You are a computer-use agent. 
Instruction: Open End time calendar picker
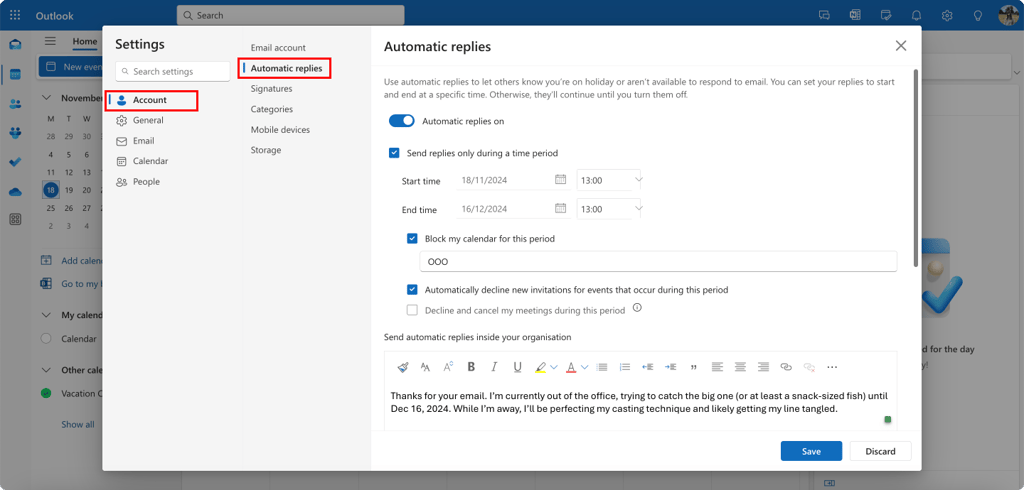560,208
